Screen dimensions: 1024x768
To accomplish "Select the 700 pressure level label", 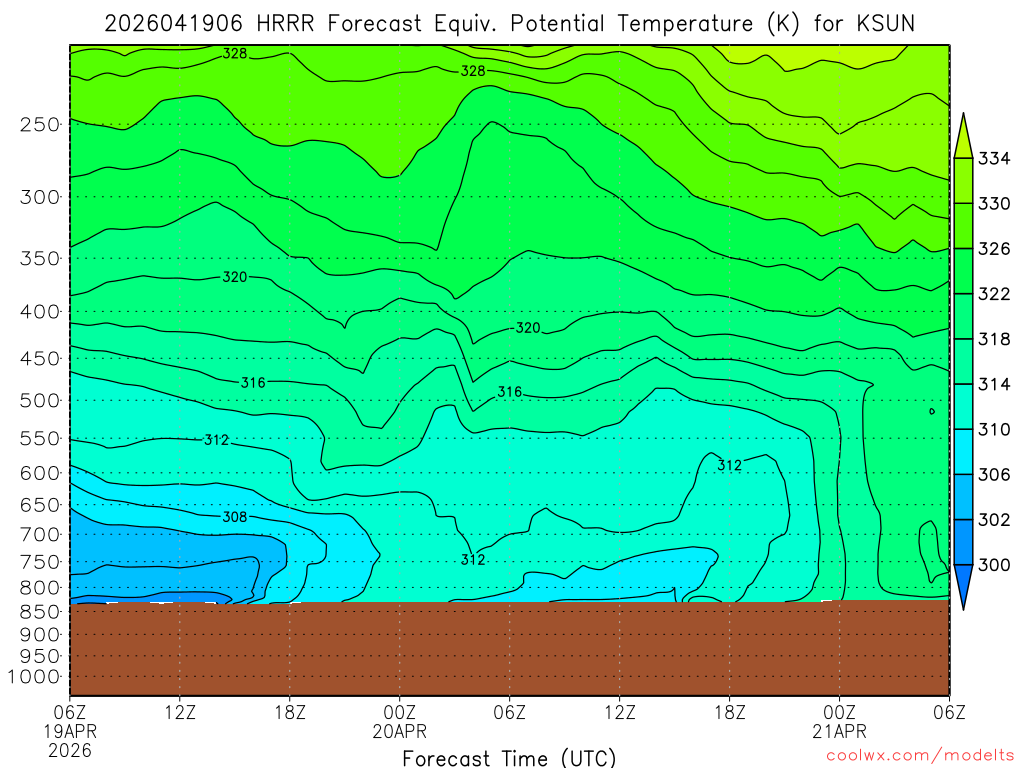I will pos(40,534).
